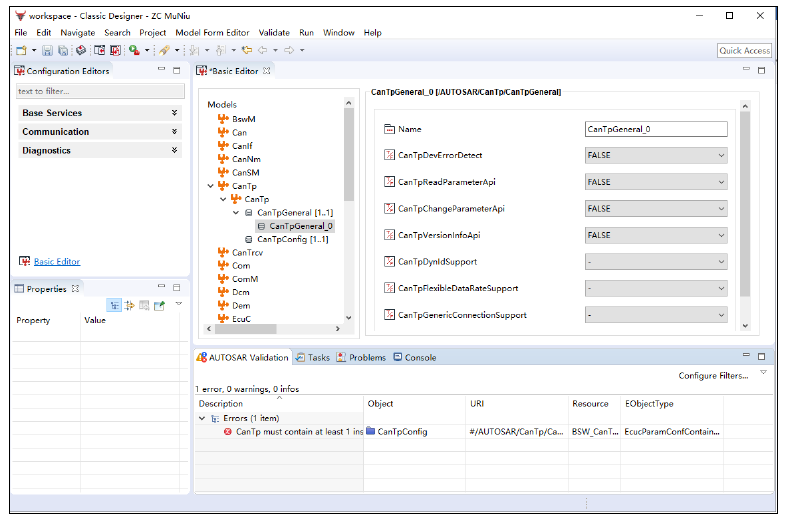Open the Navigate menu
The width and height of the screenshot is (785, 522).
(78, 33)
